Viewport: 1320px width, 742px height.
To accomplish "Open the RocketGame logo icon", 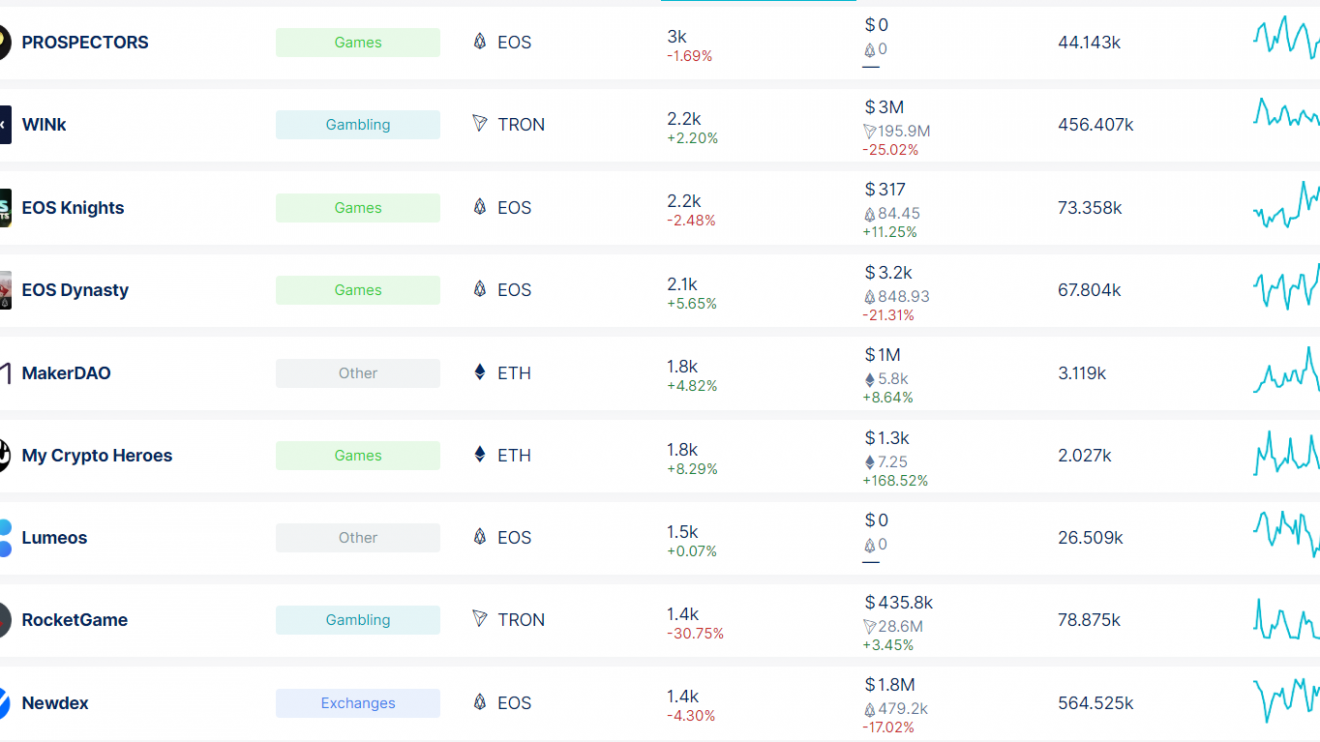I will (x=5, y=620).
